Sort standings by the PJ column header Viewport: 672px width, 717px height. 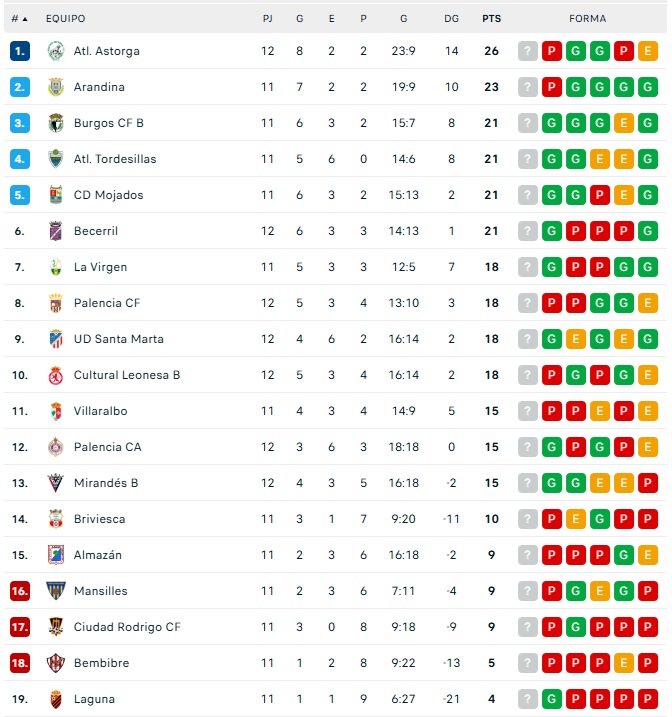coord(267,19)
